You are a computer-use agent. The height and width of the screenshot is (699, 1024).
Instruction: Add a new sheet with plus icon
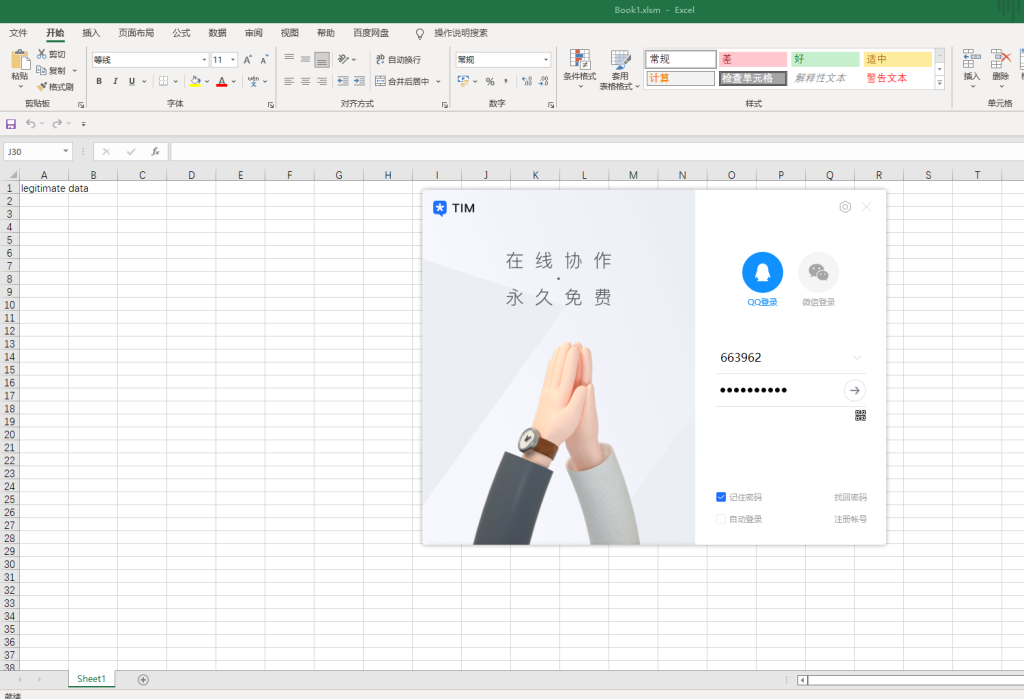(x=143, y=679)
